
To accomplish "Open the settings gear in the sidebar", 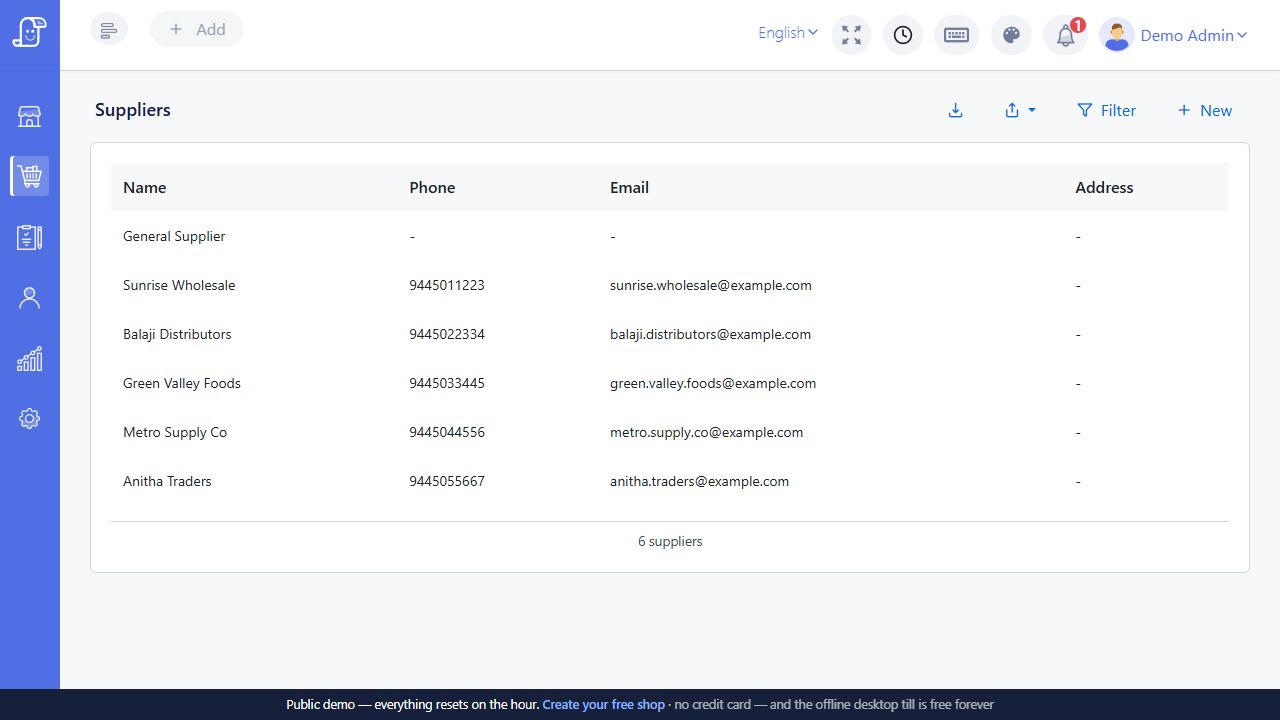I will [x=30, y=419].
